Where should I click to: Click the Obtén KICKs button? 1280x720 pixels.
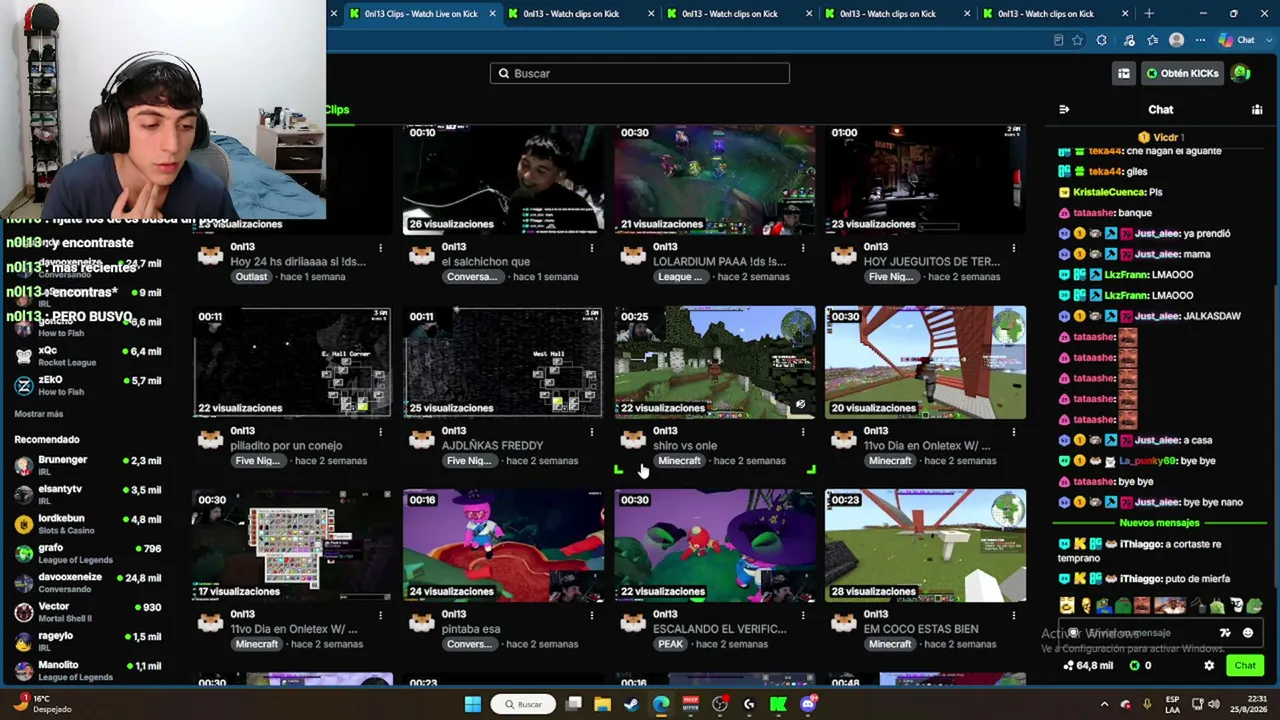click(x=1182, y=73)
